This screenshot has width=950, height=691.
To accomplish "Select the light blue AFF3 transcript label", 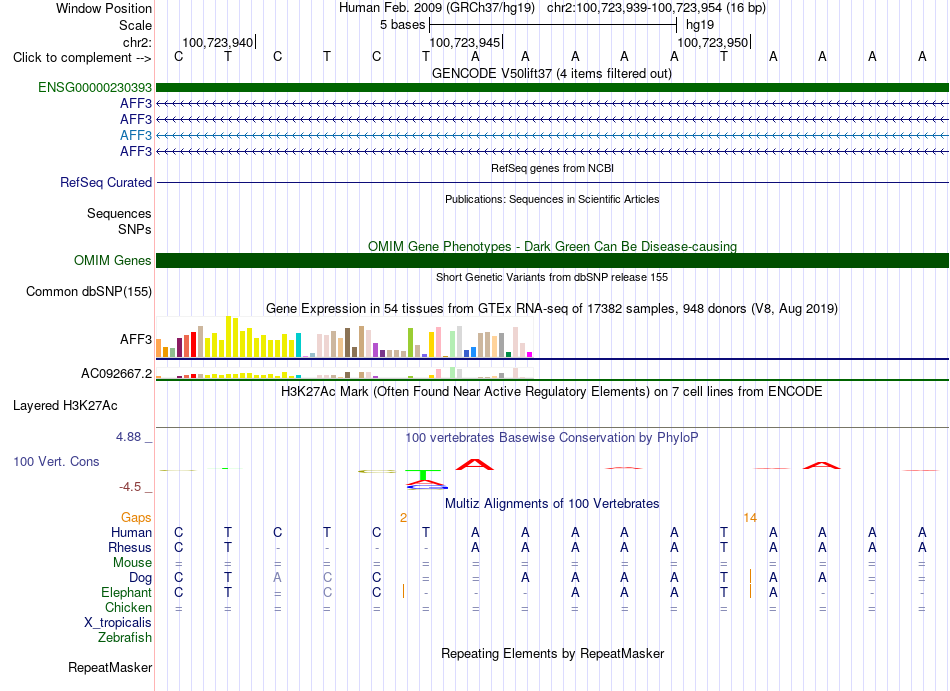I will point(136,135).
